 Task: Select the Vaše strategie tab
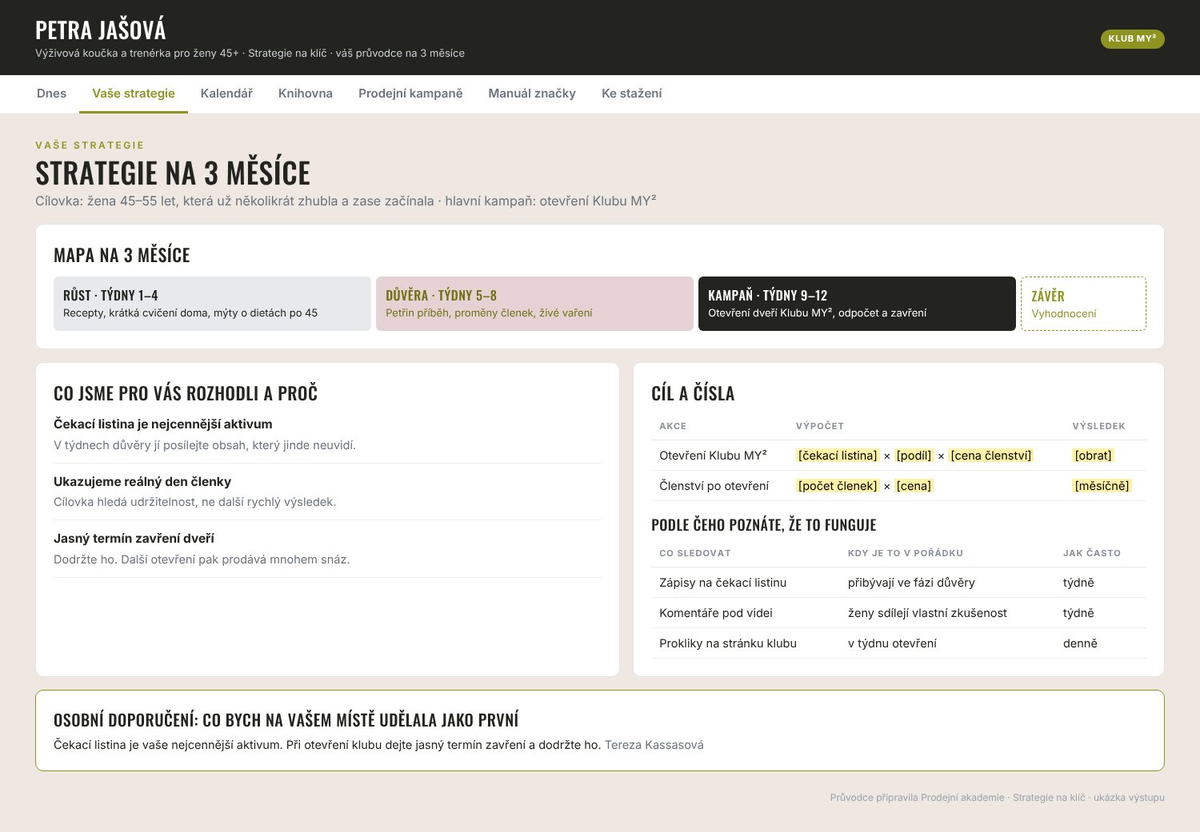click(x=134, y=93)
